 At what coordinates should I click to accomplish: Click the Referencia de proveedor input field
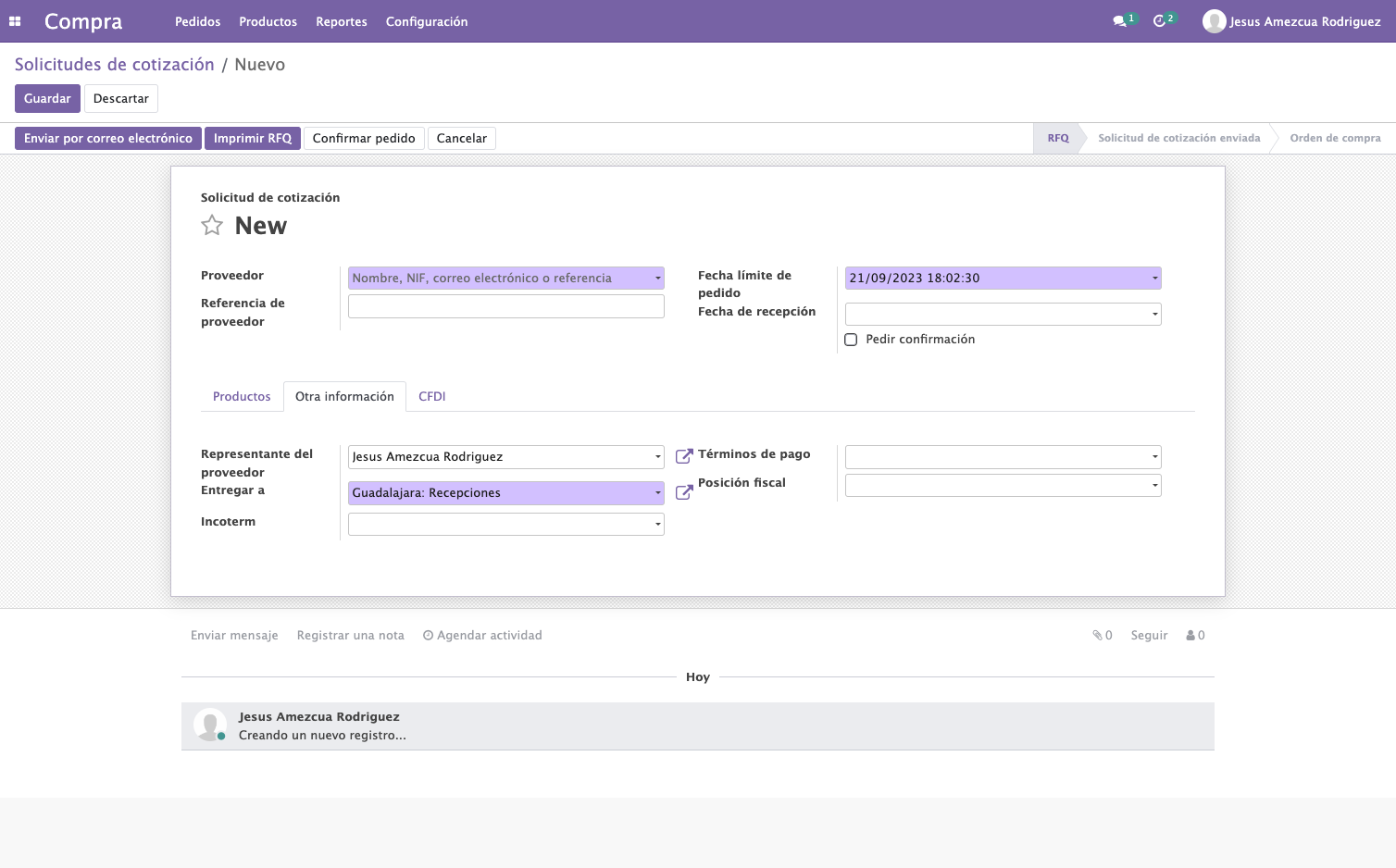(505, 306)
